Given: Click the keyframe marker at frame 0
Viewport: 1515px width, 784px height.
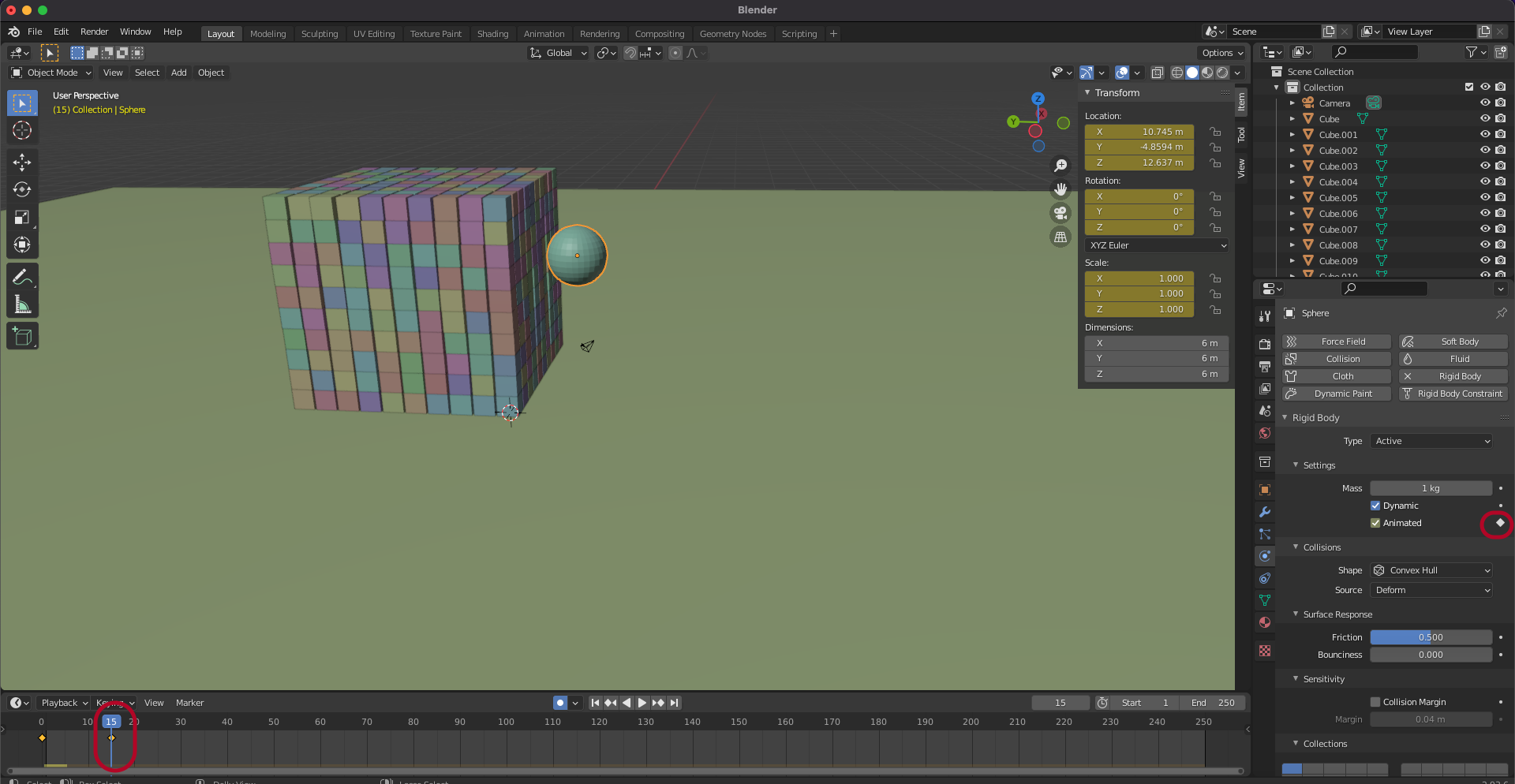Looking at the screenshot, I should [x=42, y=737].
